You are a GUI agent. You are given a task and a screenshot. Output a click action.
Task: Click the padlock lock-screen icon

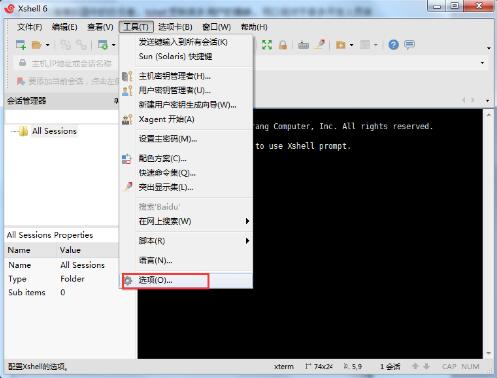283,45
